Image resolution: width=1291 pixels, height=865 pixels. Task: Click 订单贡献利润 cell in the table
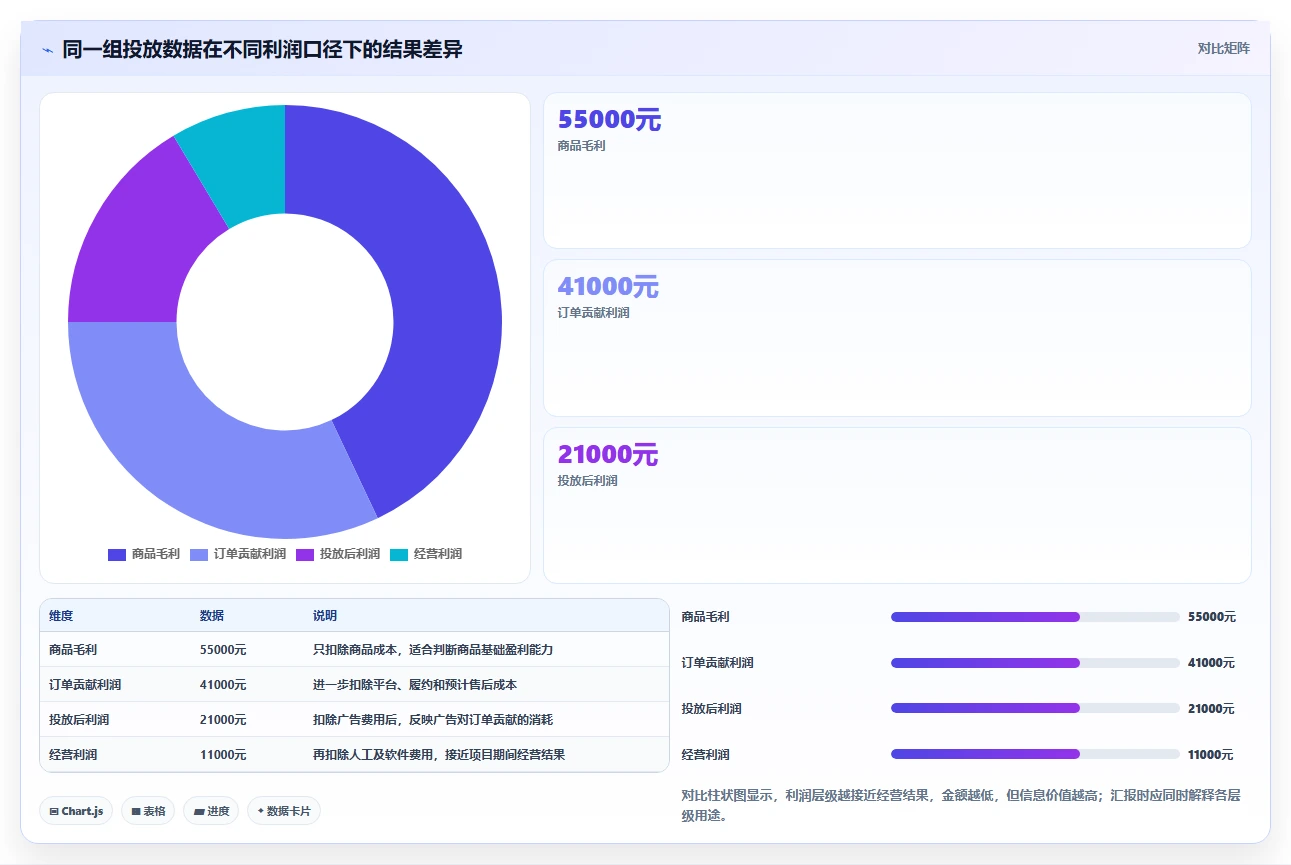click(85, 685)
